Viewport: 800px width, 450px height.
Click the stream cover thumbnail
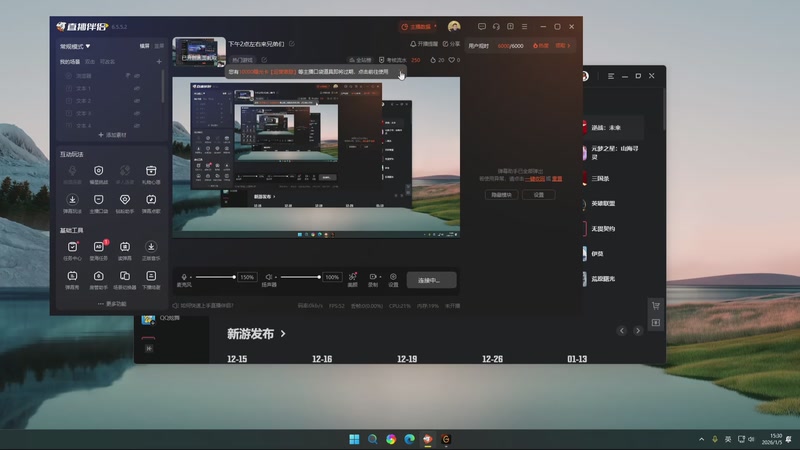click(x=199, y=52)
